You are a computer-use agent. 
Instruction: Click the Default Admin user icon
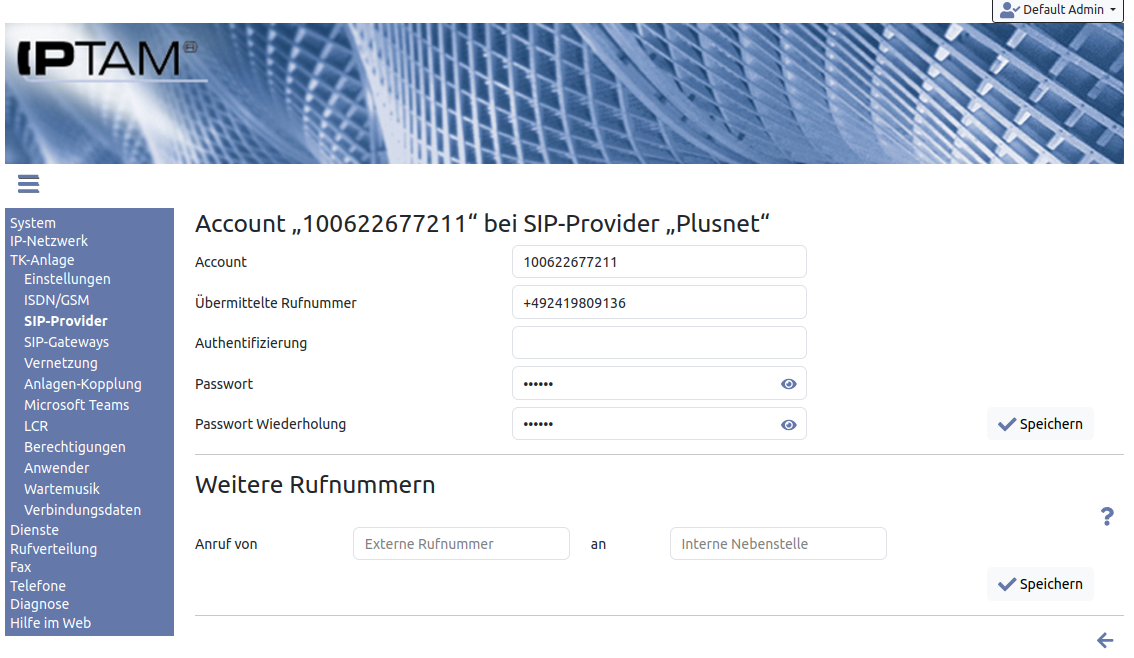(x=1009, y=10)
